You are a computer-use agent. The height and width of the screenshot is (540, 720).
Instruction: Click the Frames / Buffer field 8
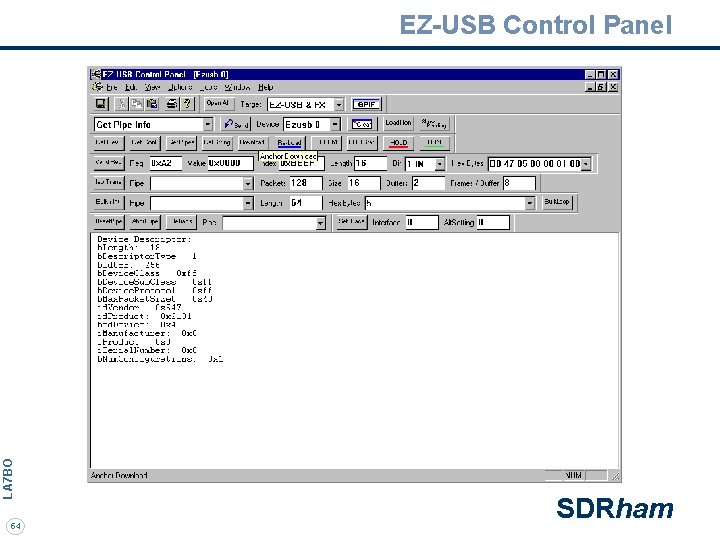point(519,184)
